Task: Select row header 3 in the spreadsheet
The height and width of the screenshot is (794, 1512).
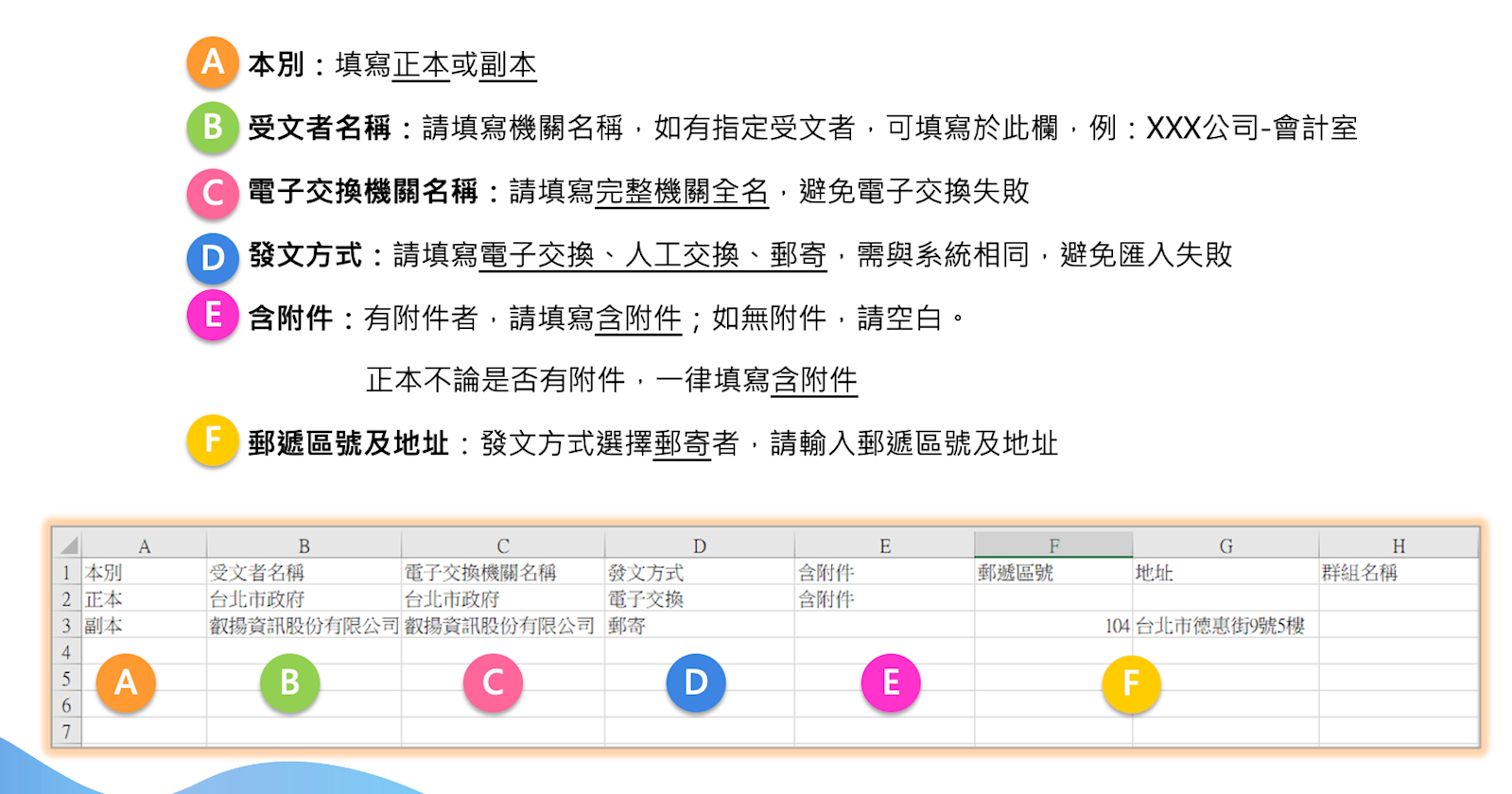Action: coord(67,626)
